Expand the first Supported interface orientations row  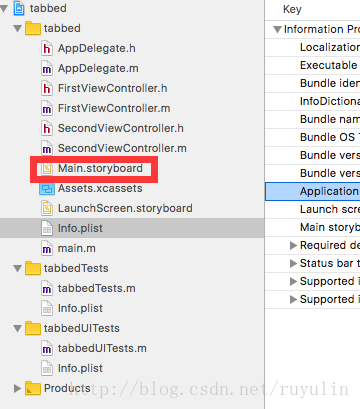tap(293, 282)
